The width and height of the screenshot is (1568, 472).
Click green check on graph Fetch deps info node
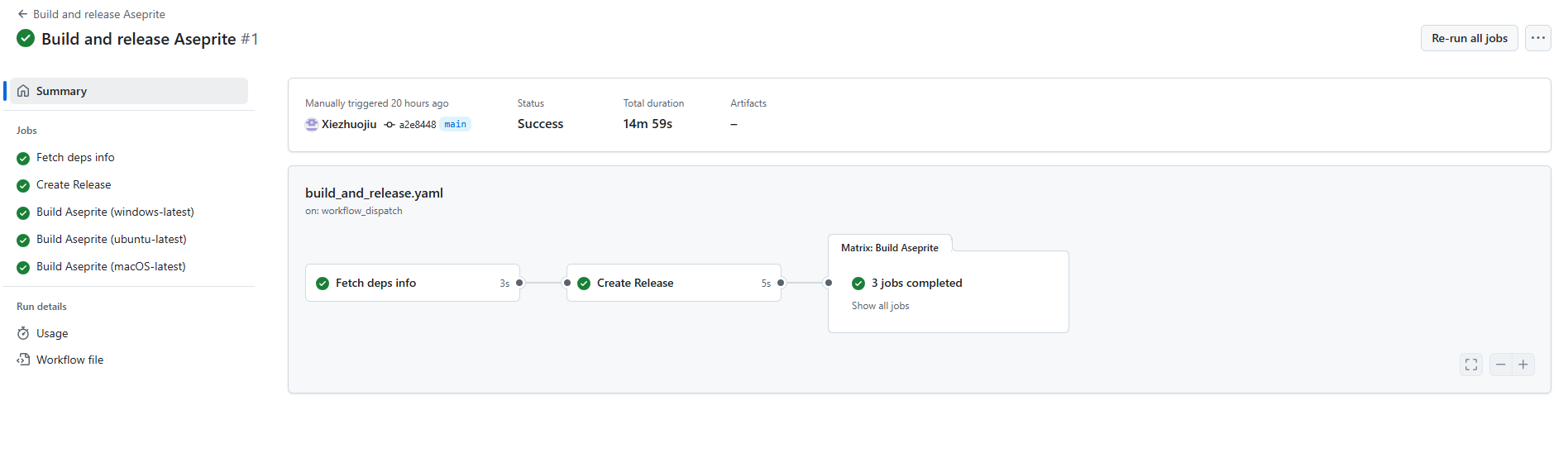[323, 284]
